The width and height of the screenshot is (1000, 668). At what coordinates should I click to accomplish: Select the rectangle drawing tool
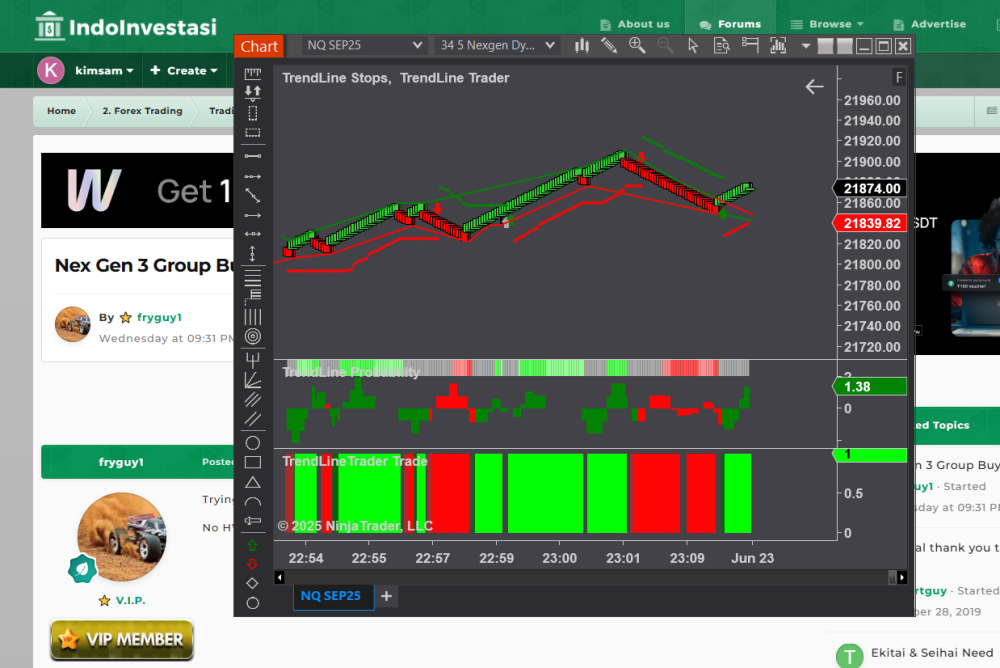click(253, 462)
